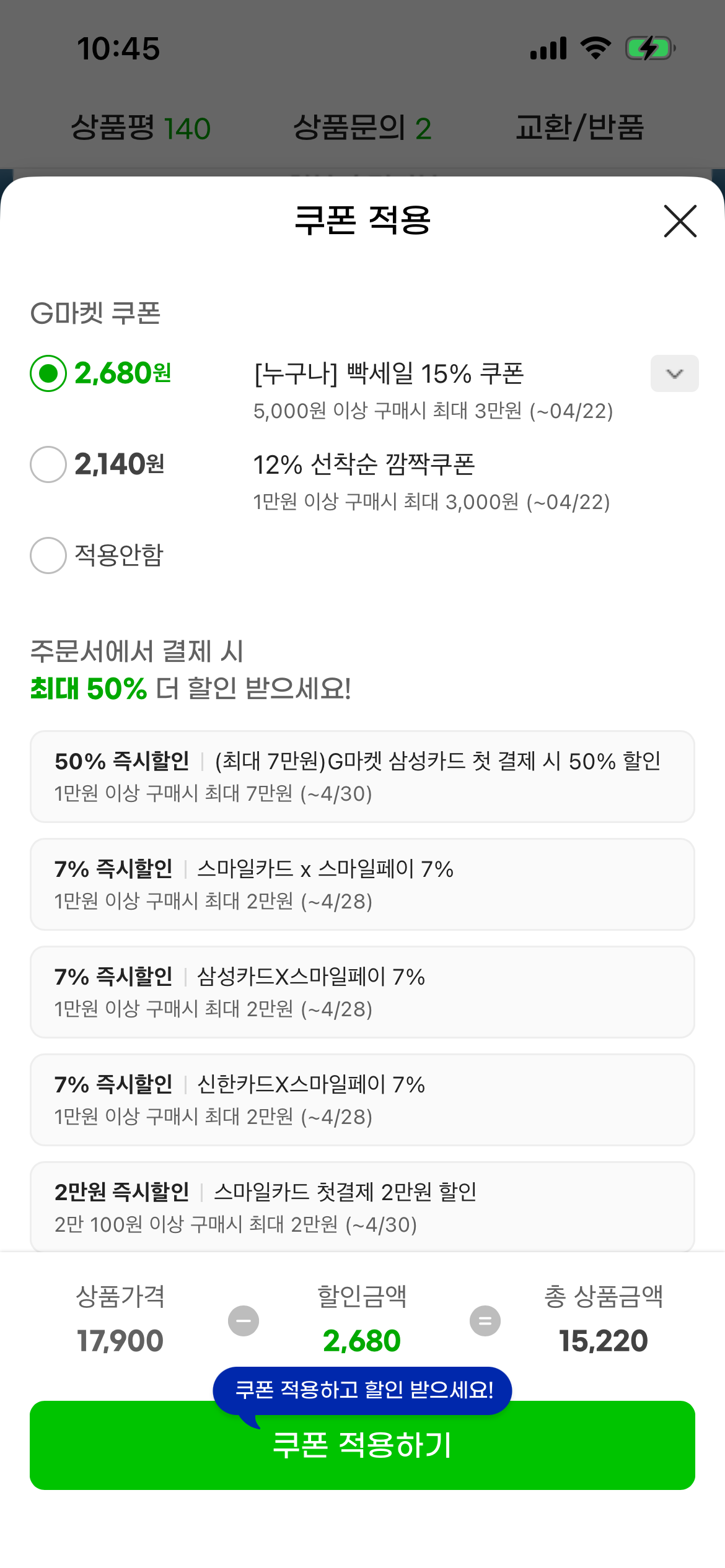Image resolution: width=725 pixels, height=1568 pixels.
Task: Open the 상품평 140 tab
Action: point(141,128)
